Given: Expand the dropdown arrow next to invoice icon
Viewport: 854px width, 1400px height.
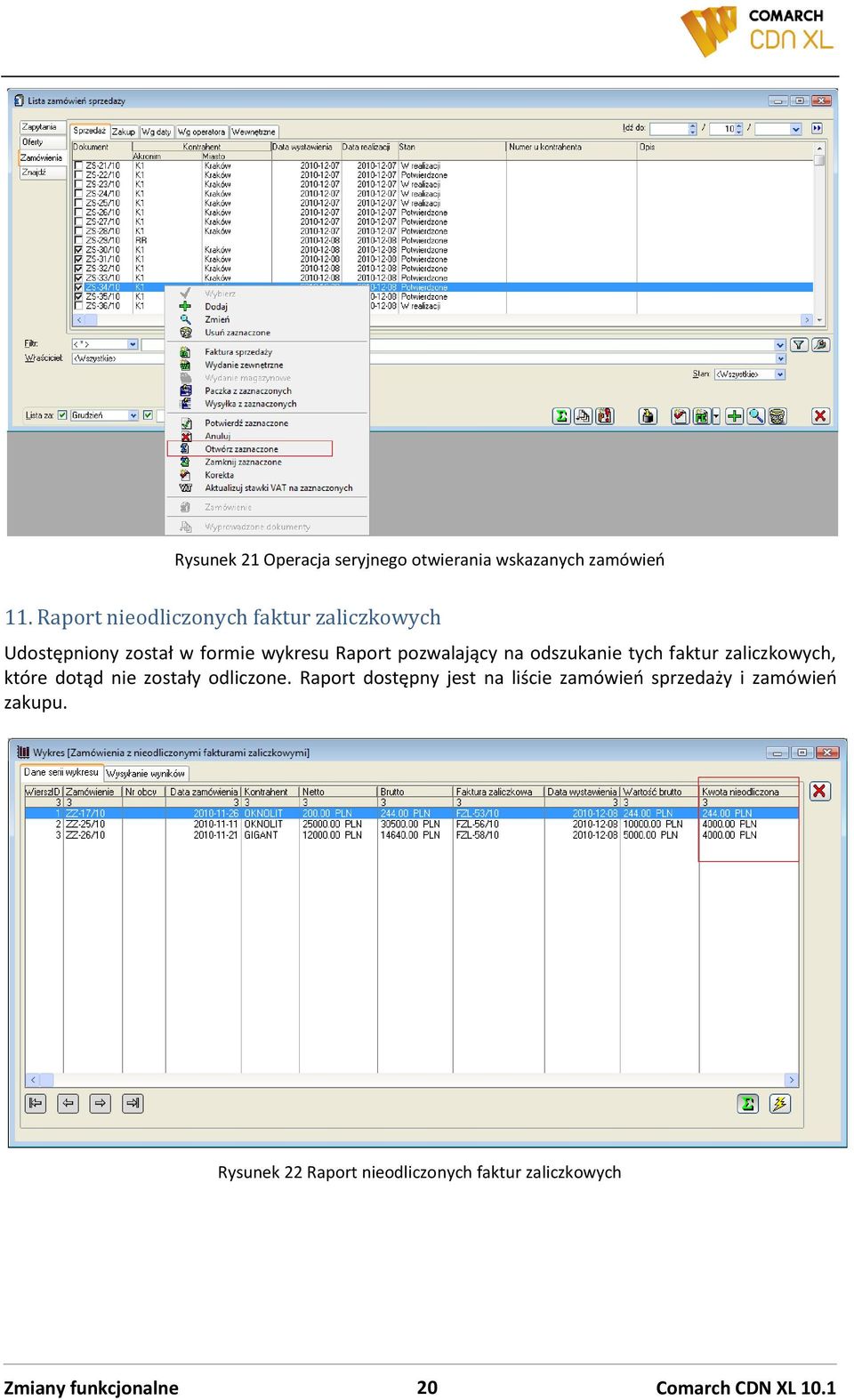Looking at the screenshot, I should 716,416.
